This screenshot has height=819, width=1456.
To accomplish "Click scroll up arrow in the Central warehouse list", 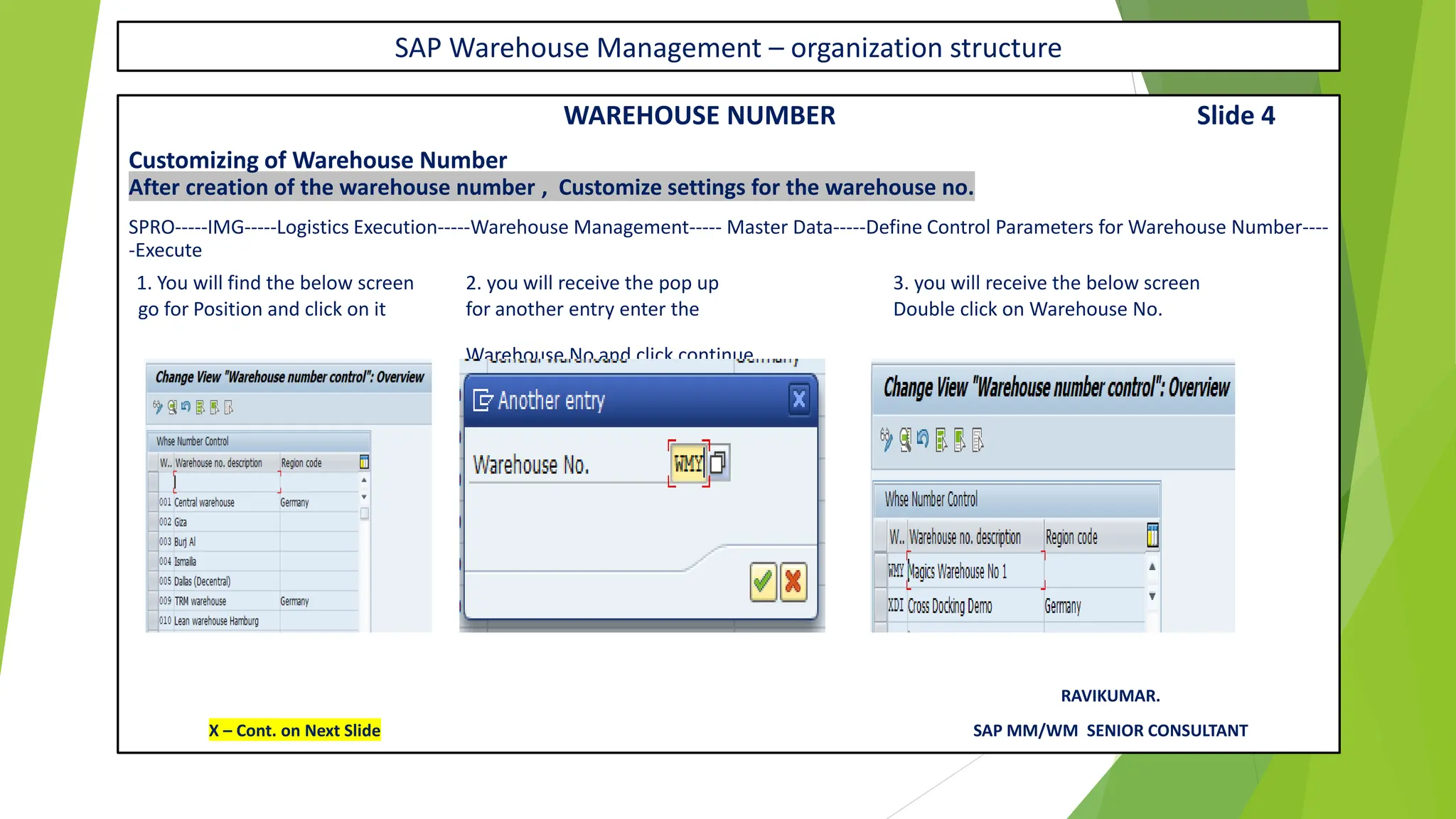I will (364, 481).
